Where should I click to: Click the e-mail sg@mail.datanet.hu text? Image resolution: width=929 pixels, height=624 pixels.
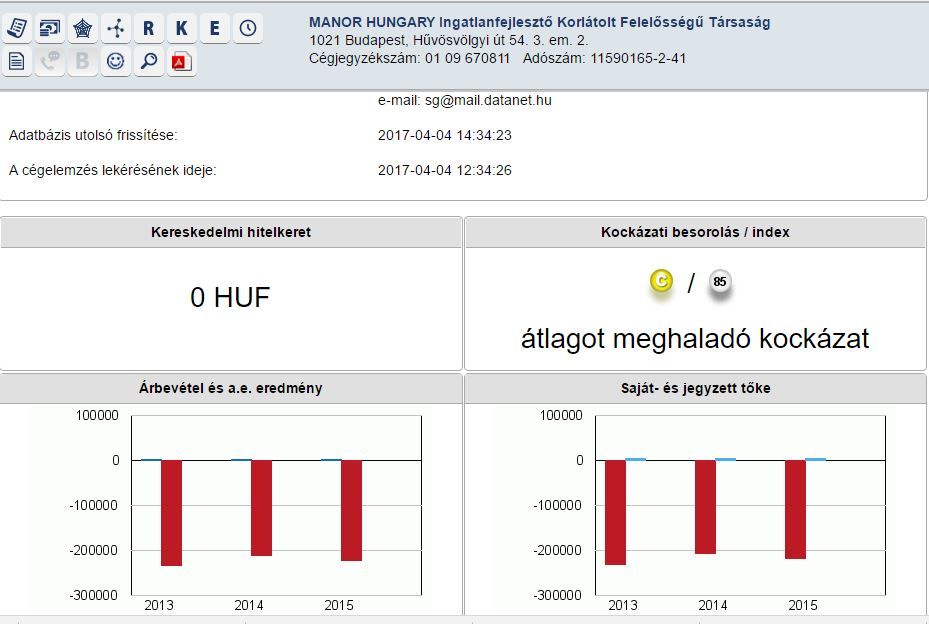464,100
